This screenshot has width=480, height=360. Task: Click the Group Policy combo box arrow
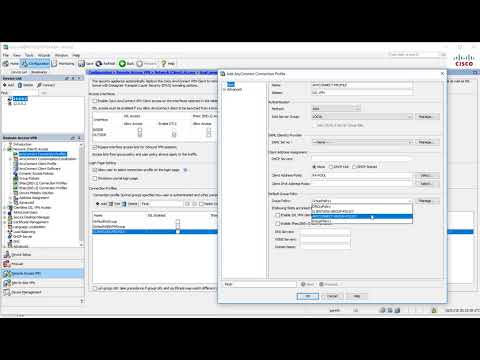[x=410, y=201]
